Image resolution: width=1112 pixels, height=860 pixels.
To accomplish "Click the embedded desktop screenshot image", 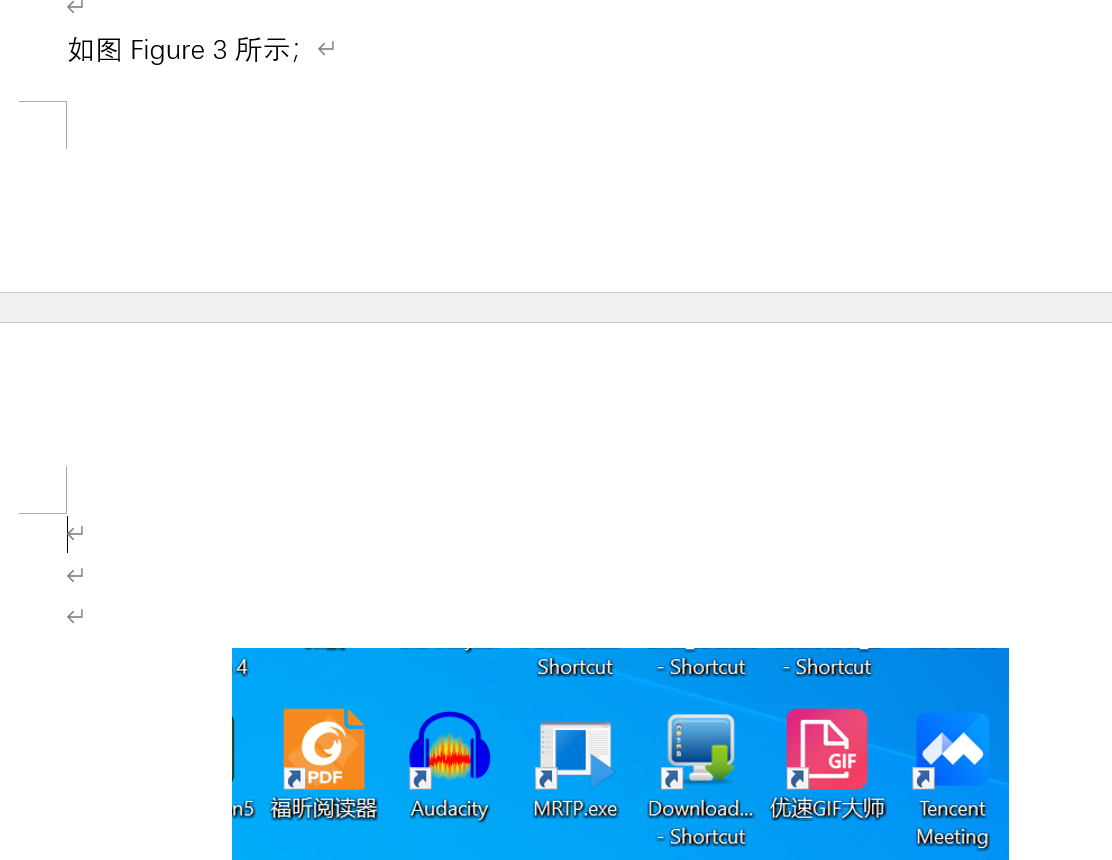I will pyautogui.click(x=621, y=754).
